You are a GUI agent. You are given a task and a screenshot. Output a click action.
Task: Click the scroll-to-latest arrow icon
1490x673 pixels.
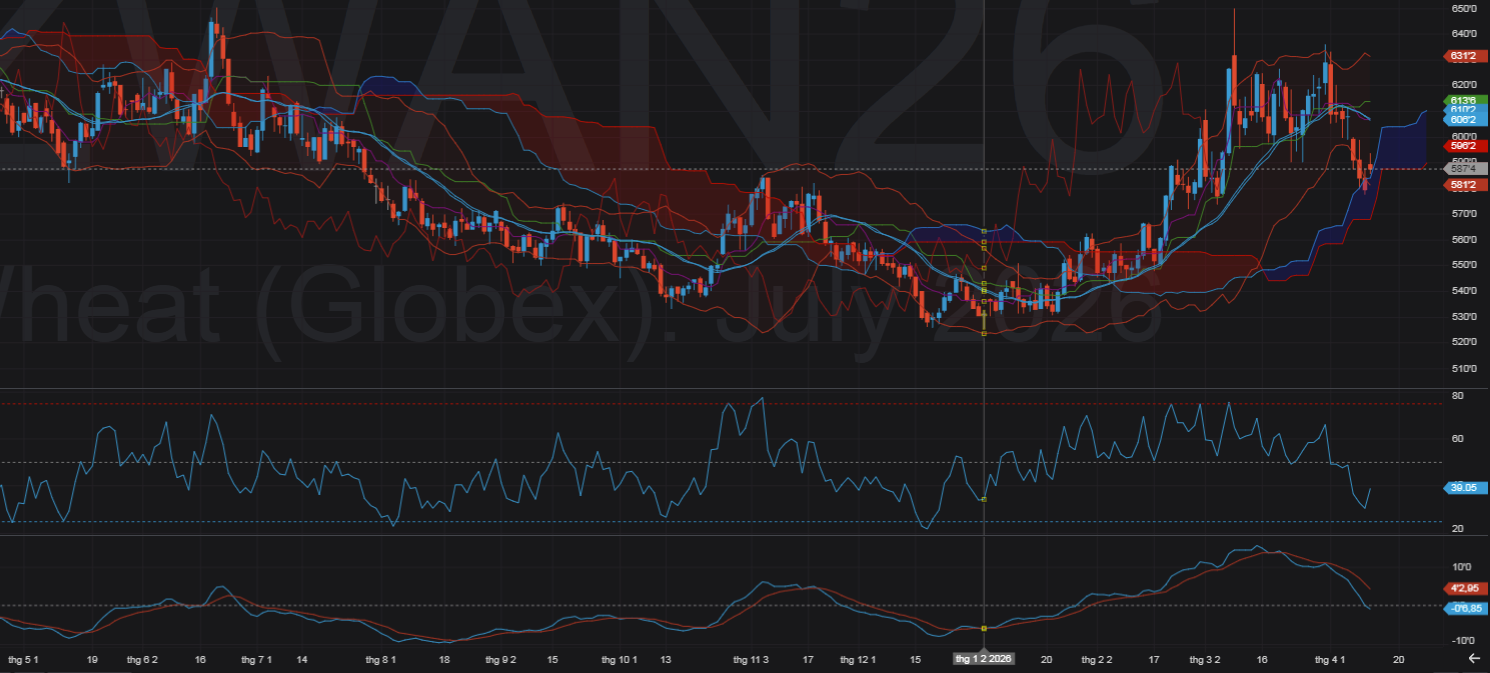click(x=1473, y=658)
